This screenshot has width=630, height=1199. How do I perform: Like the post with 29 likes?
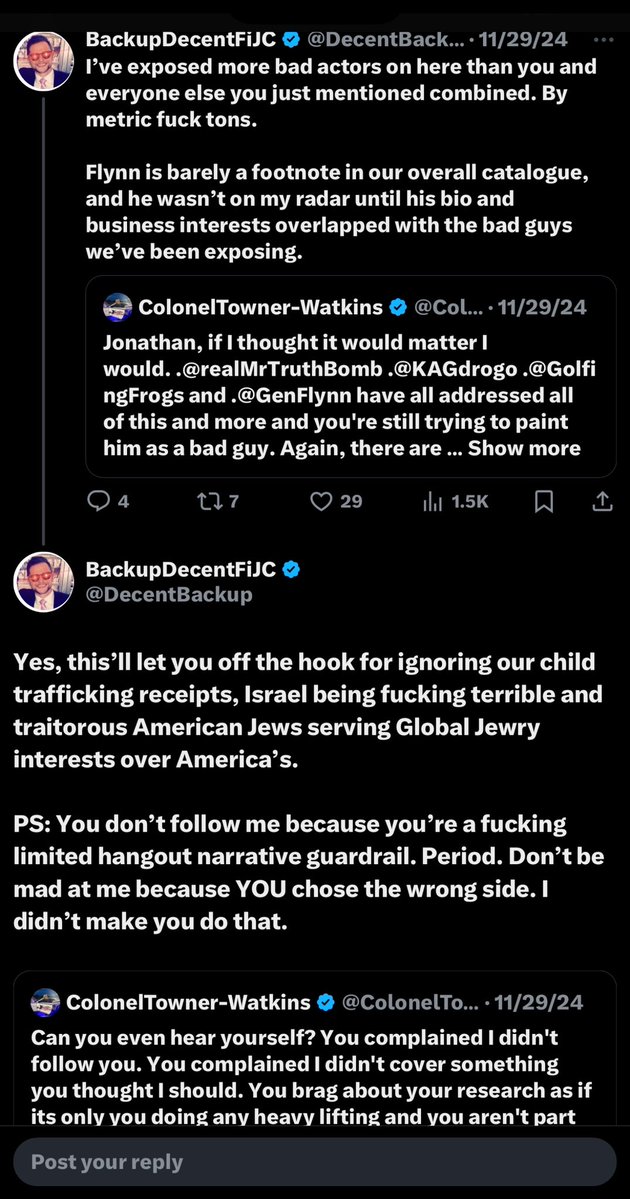[x=322, y=501]
